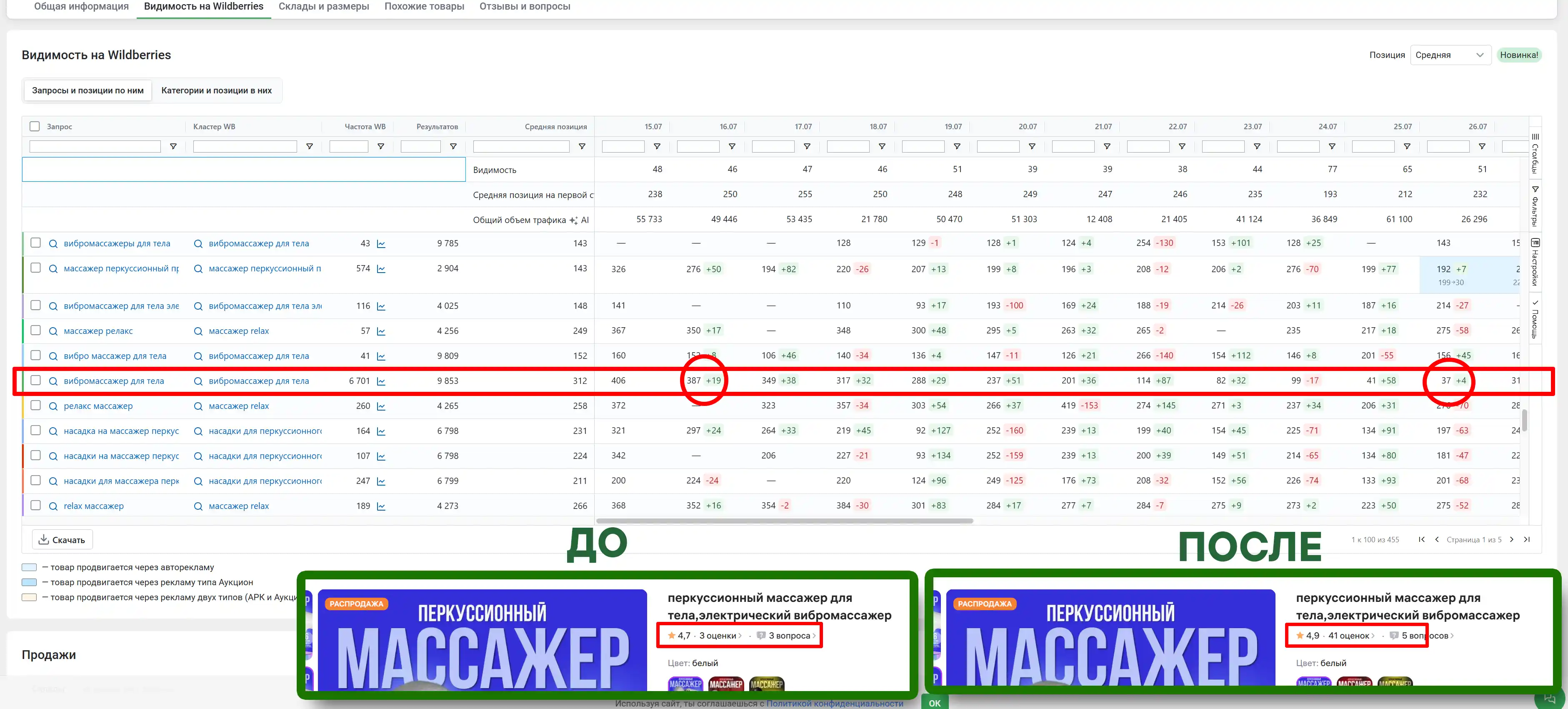This screenshot has height=709, width=1568.
Task: Click the search icon beside the массажер релакс query
Action: point(53,331)
